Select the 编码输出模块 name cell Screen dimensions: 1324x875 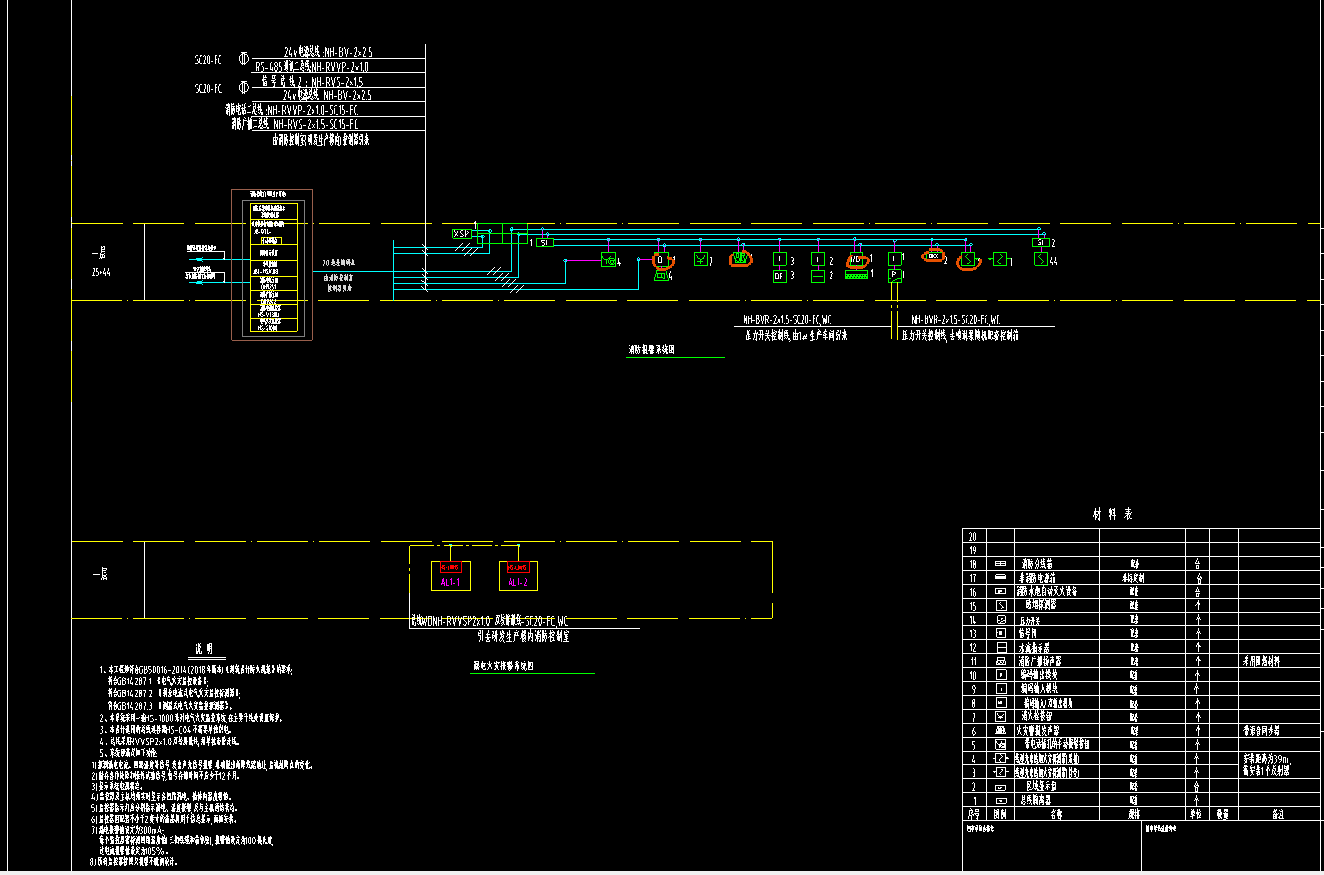(x=1057, y=675)
